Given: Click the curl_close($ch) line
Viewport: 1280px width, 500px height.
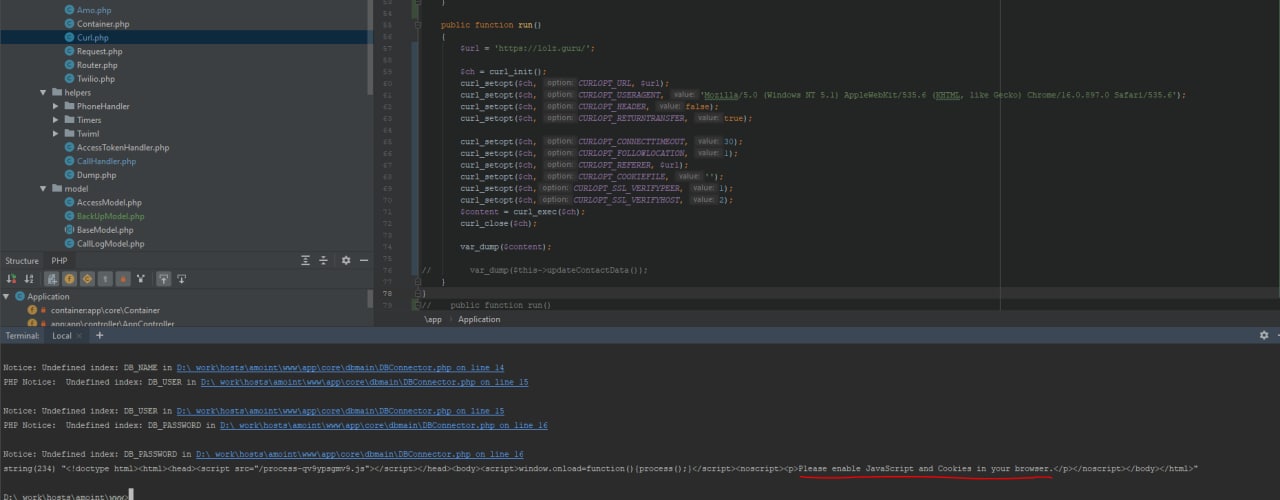Looking at the screenshot, I should 498,223.
